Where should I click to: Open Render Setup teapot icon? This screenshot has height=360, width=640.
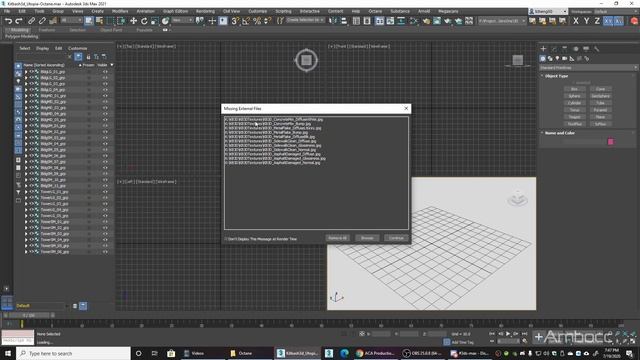(x=426, y=21)
